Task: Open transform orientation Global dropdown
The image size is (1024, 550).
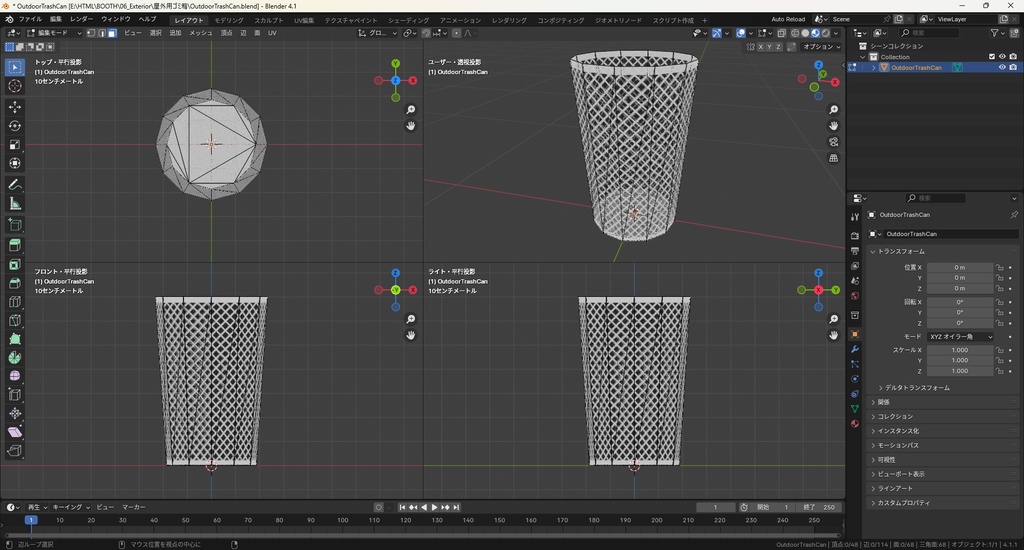Action: pyautogui.click(x=377, y=33)
